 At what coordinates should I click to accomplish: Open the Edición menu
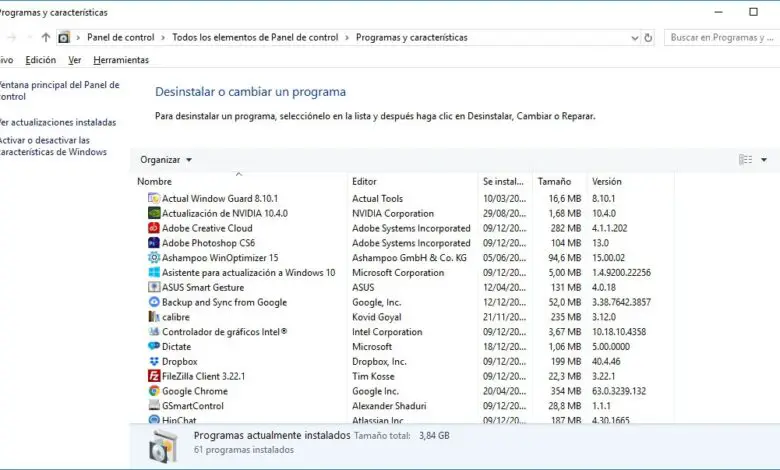pos(40,60)
